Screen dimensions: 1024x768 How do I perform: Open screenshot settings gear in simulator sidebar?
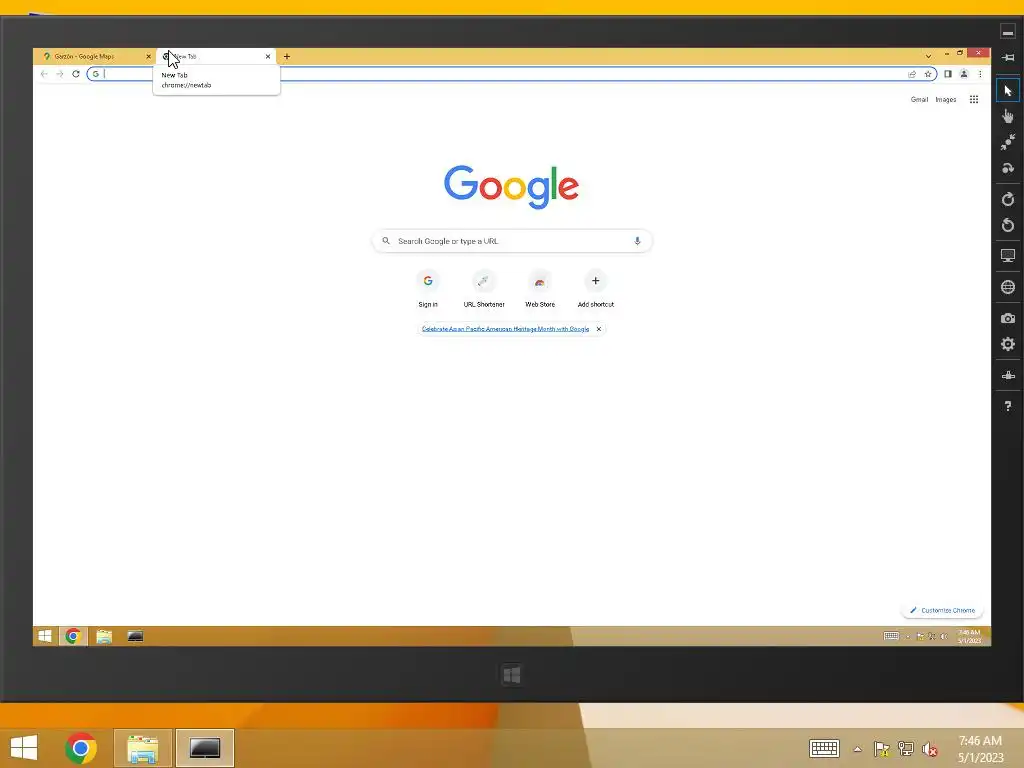tap(1008, 344)
